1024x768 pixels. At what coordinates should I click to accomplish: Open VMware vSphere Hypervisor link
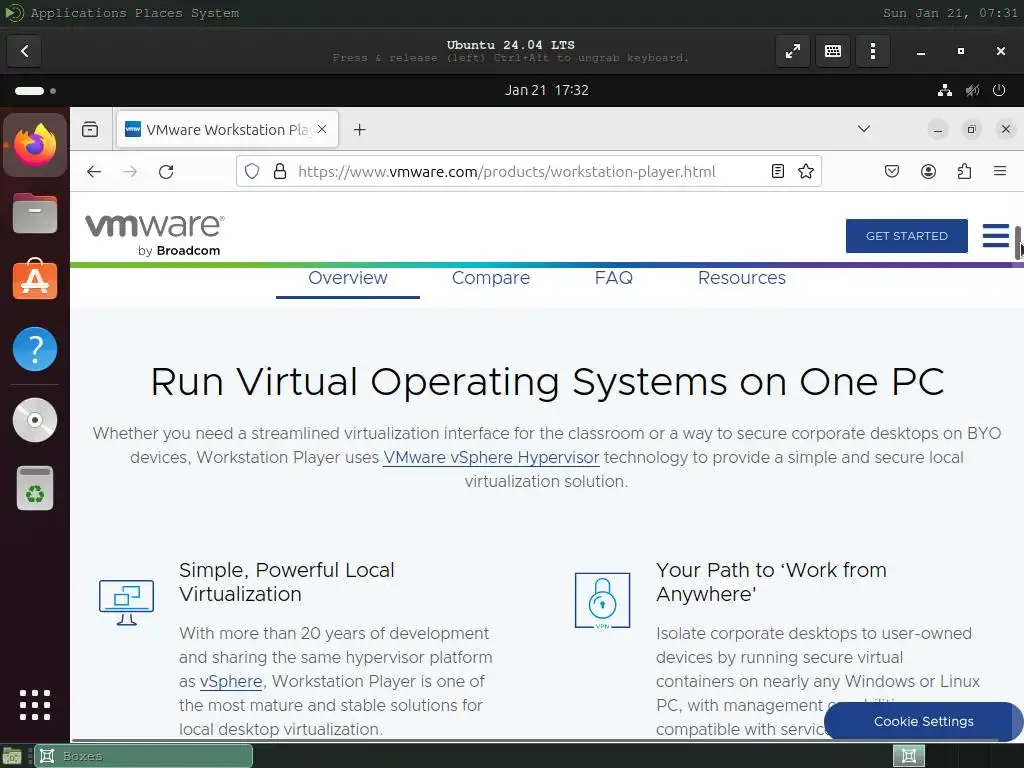click(491, 457)
